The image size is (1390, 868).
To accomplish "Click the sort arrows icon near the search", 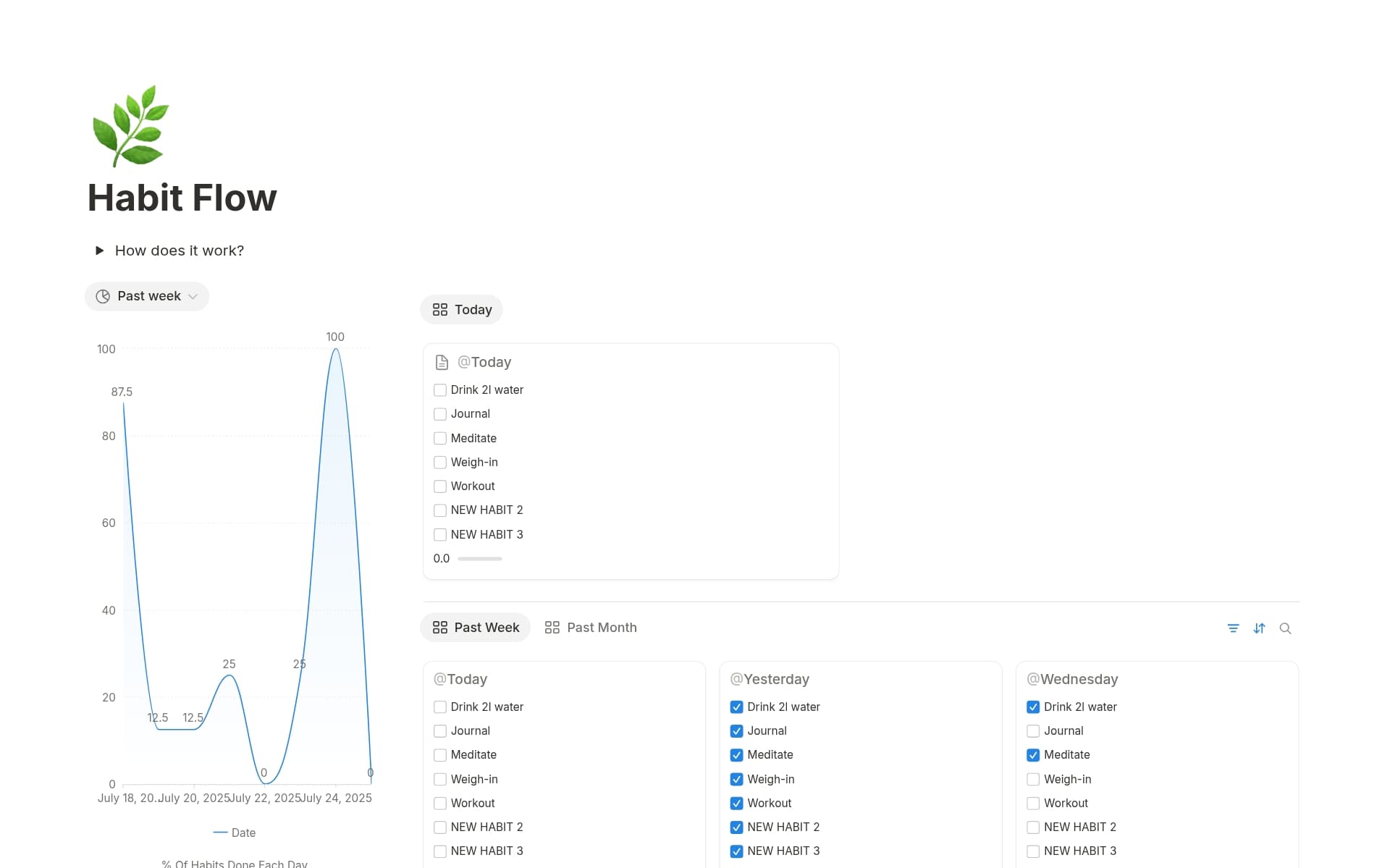I will [x=1260, y=628].
